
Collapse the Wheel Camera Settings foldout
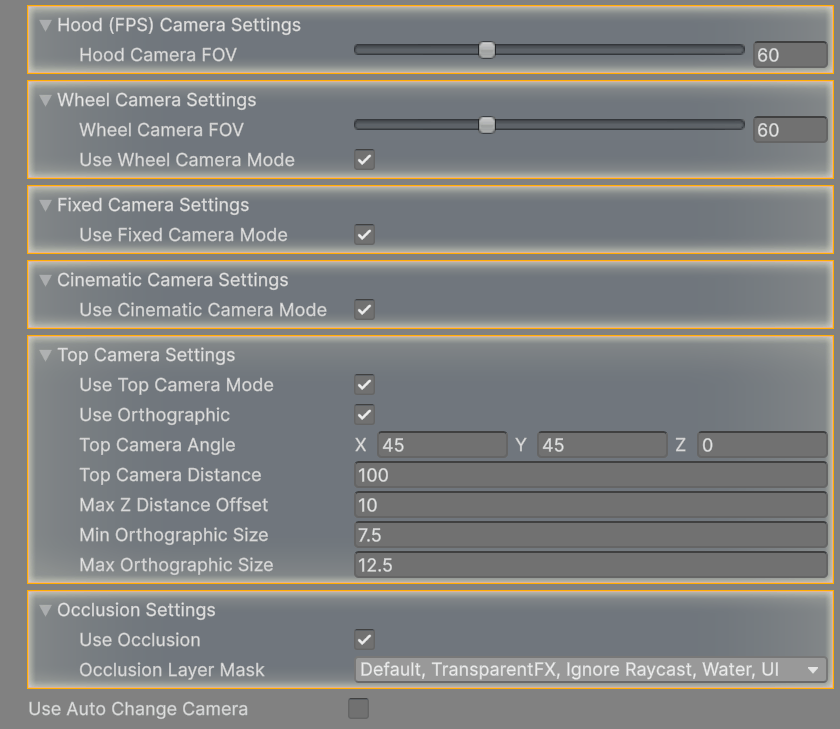tap(46, 100)
